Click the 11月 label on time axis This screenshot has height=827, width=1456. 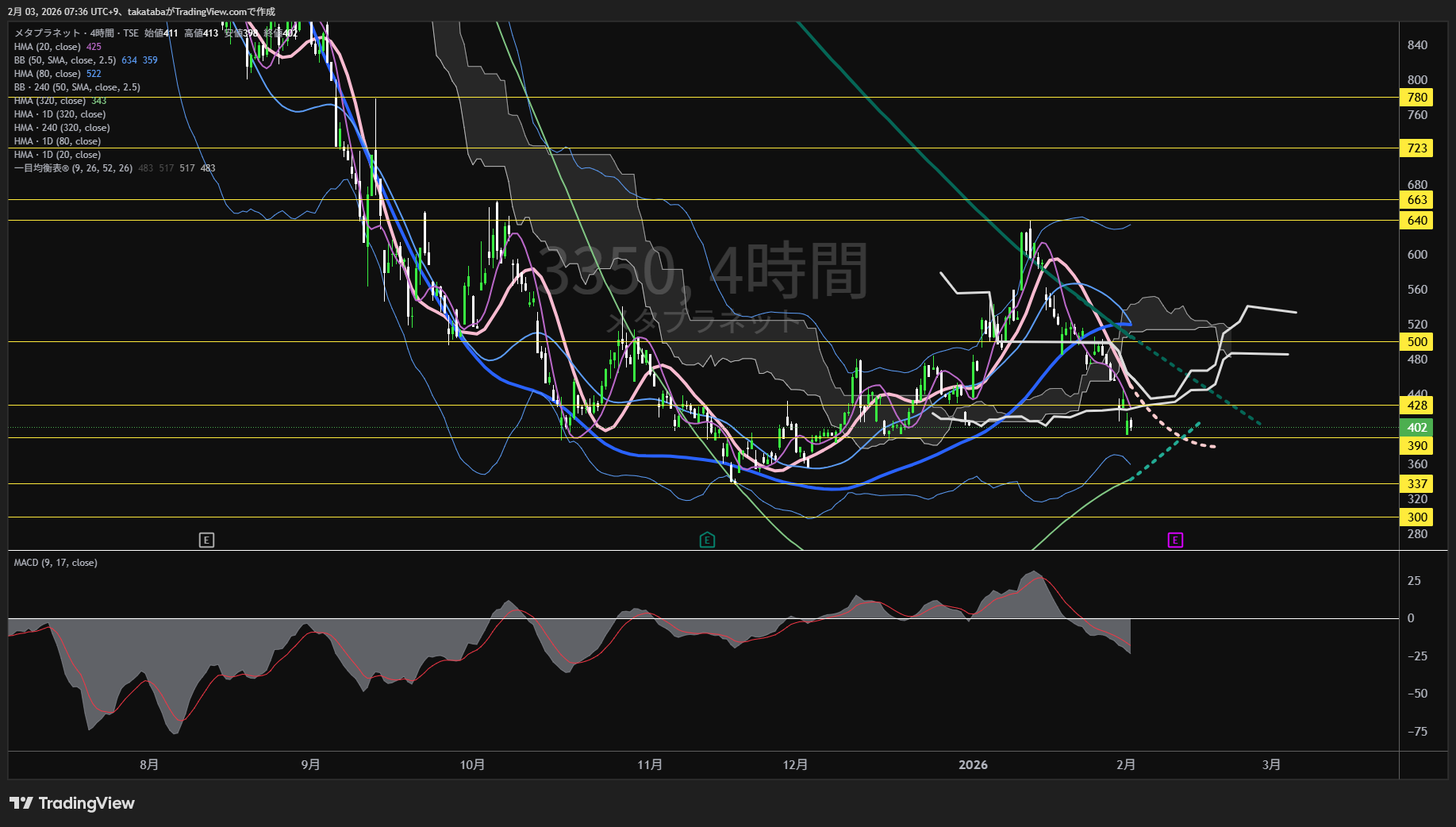tap(650, 765)
